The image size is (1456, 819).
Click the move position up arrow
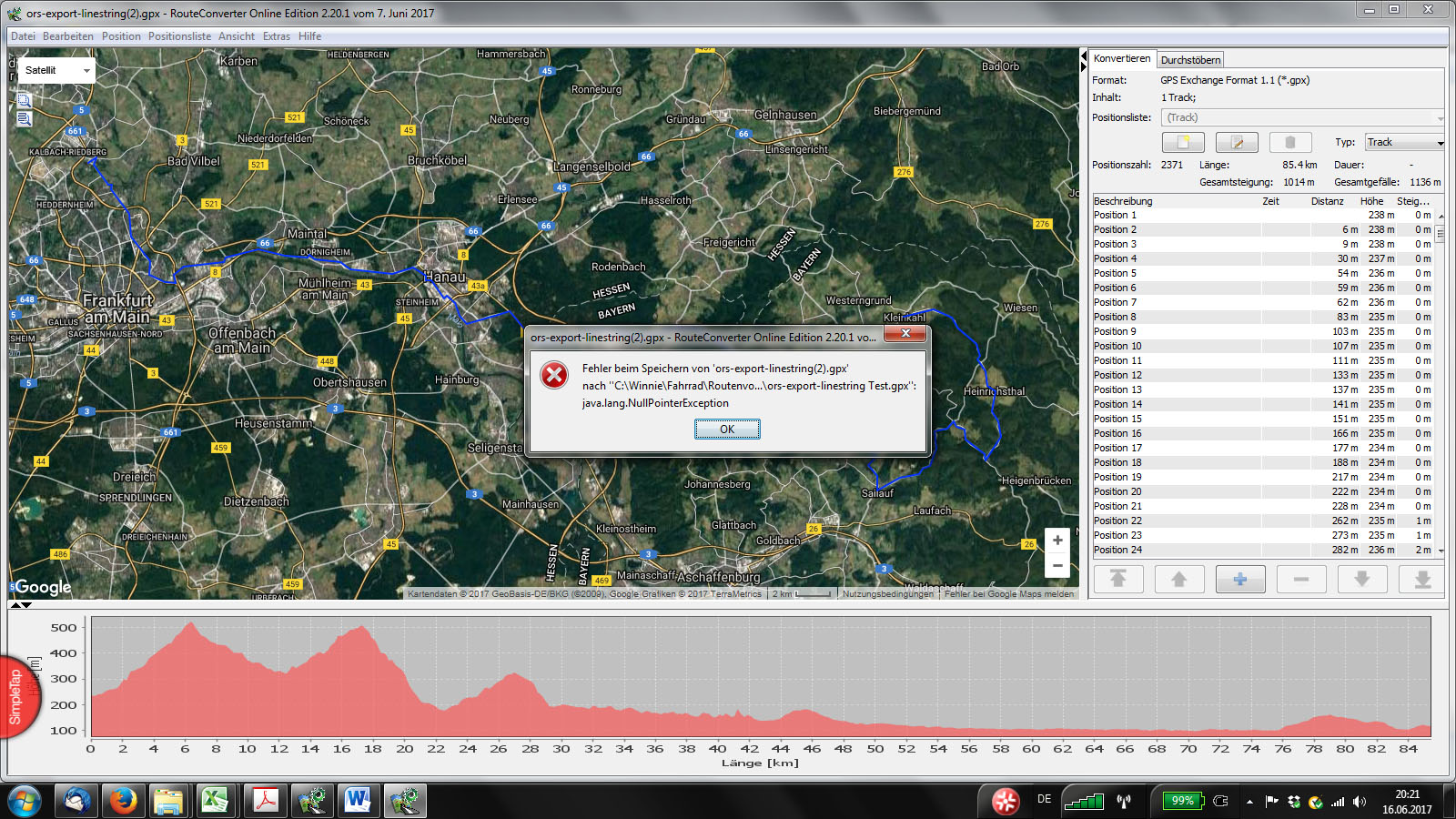coord(1179,579)
